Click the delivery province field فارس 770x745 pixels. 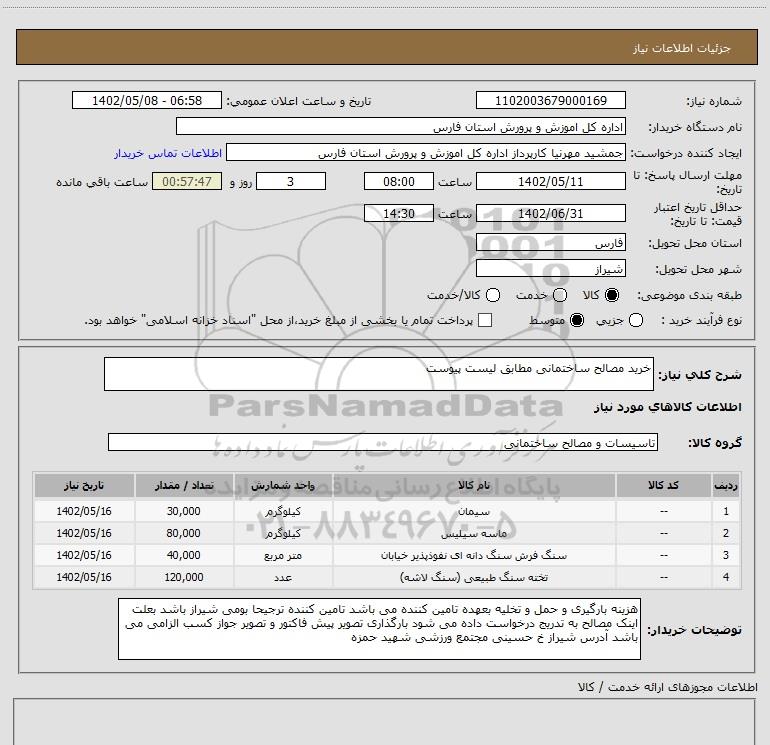pos(550,242)
